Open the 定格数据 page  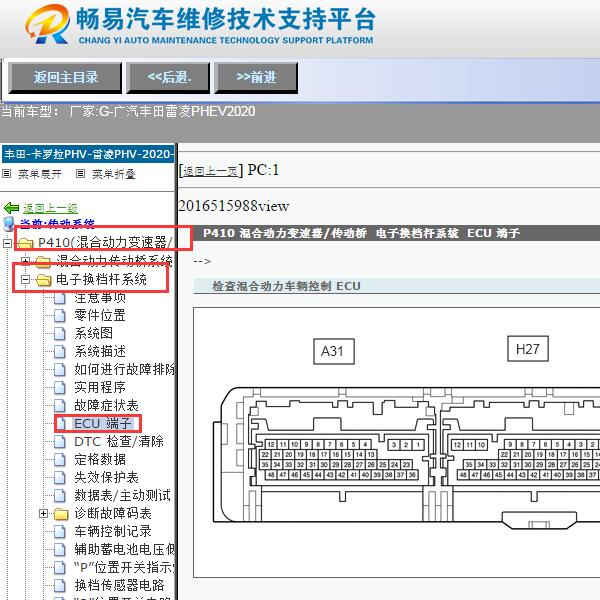(100, 459)
